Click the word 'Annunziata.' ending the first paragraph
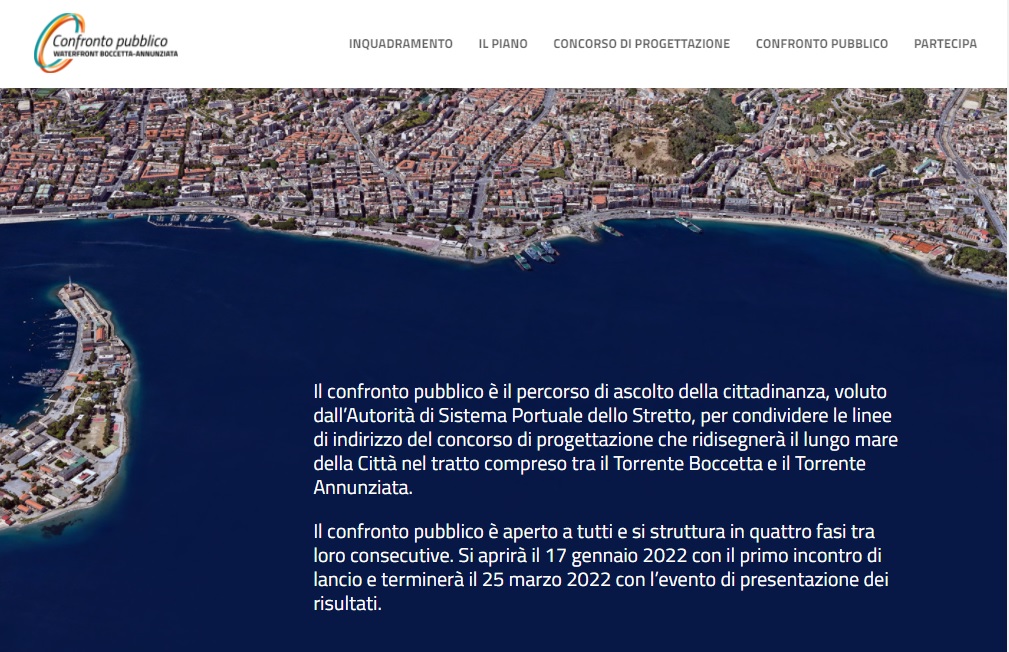Screen dimensions: 1009x652 pyautogui.click(x=362, y=488)
